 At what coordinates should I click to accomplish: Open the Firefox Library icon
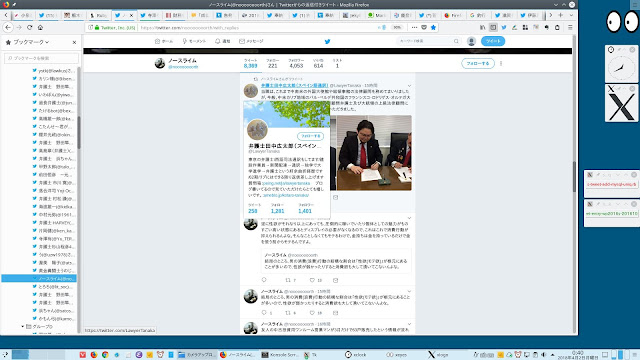click(482, 27)
